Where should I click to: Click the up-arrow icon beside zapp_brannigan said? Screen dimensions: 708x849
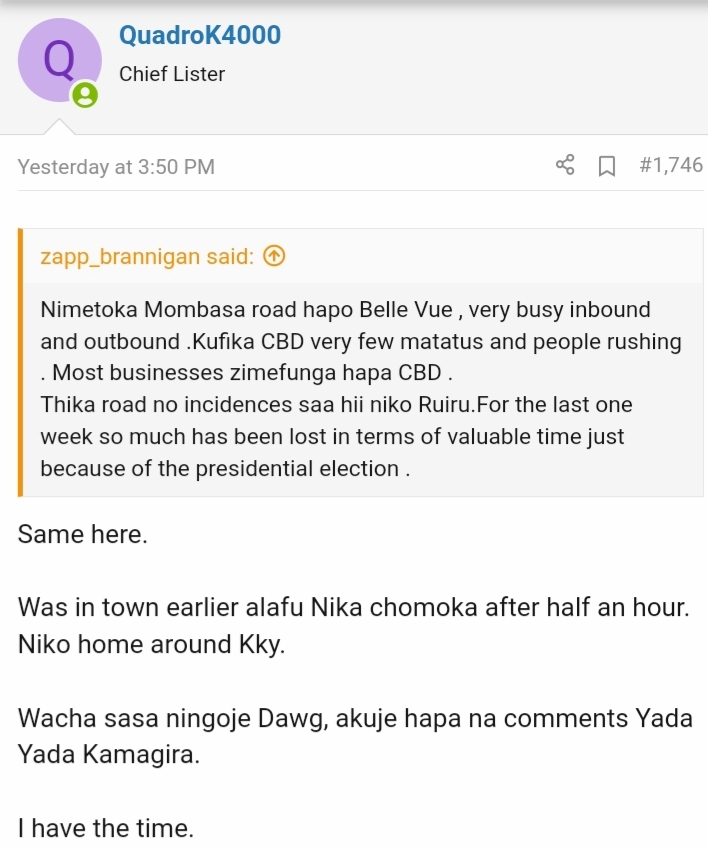coord(274,256)
